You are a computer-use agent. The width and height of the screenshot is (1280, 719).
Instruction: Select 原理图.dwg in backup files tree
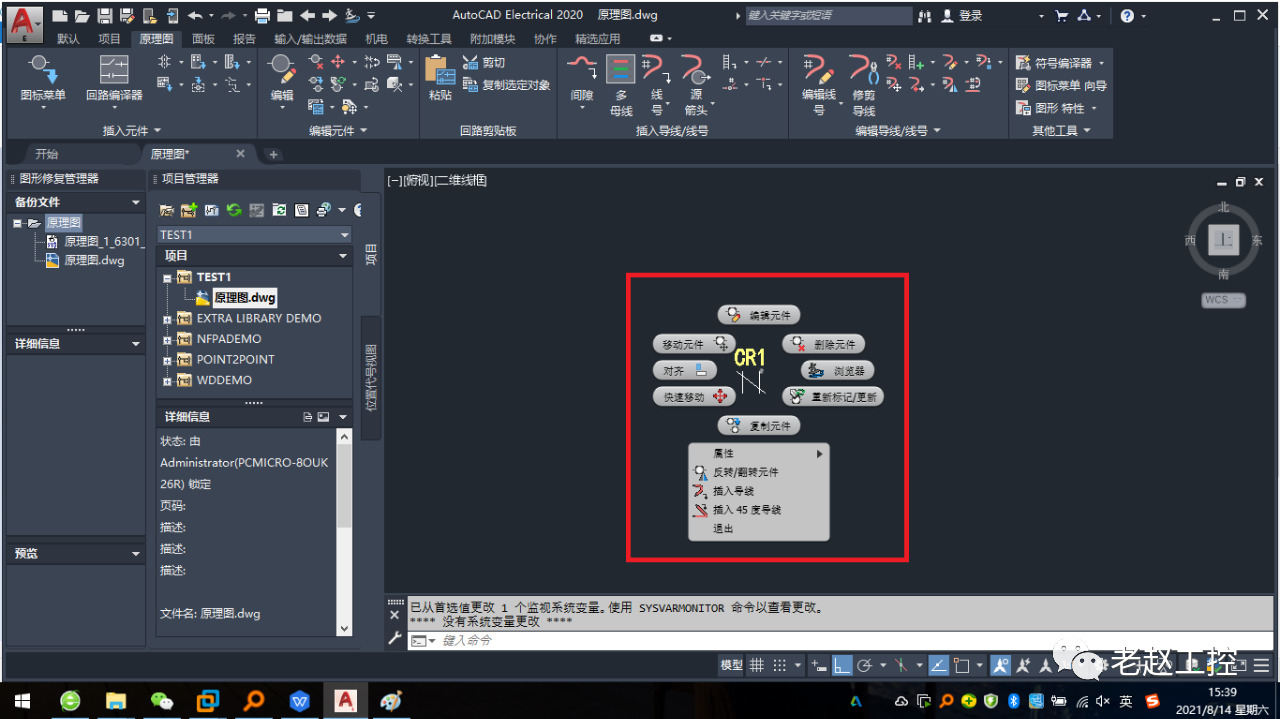(x=94, y=260)
